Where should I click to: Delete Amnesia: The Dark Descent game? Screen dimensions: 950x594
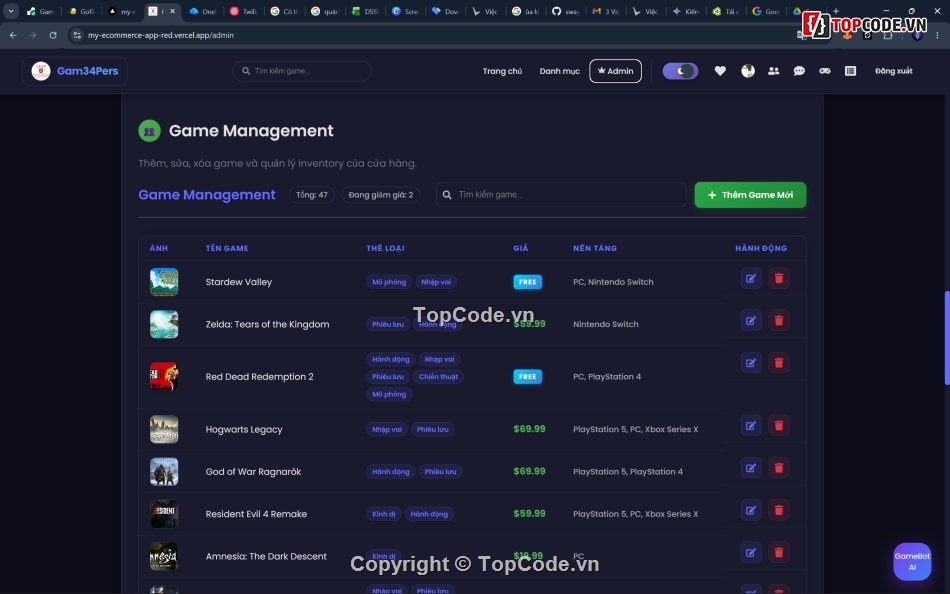click(779, 553)
